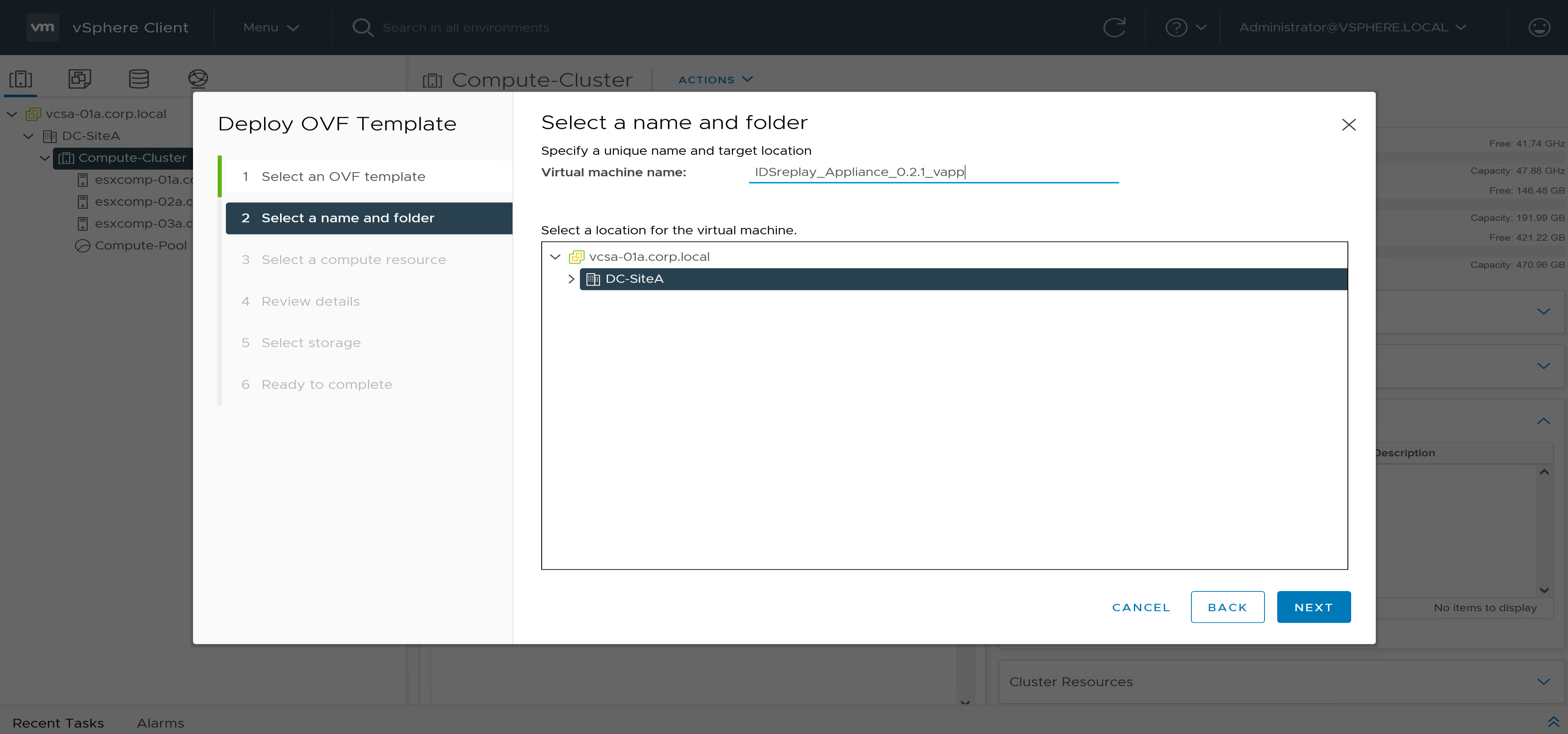1568x734 pixels.
Task: Select DC-SiteA as the VM location
Action: tap(963, 279)
